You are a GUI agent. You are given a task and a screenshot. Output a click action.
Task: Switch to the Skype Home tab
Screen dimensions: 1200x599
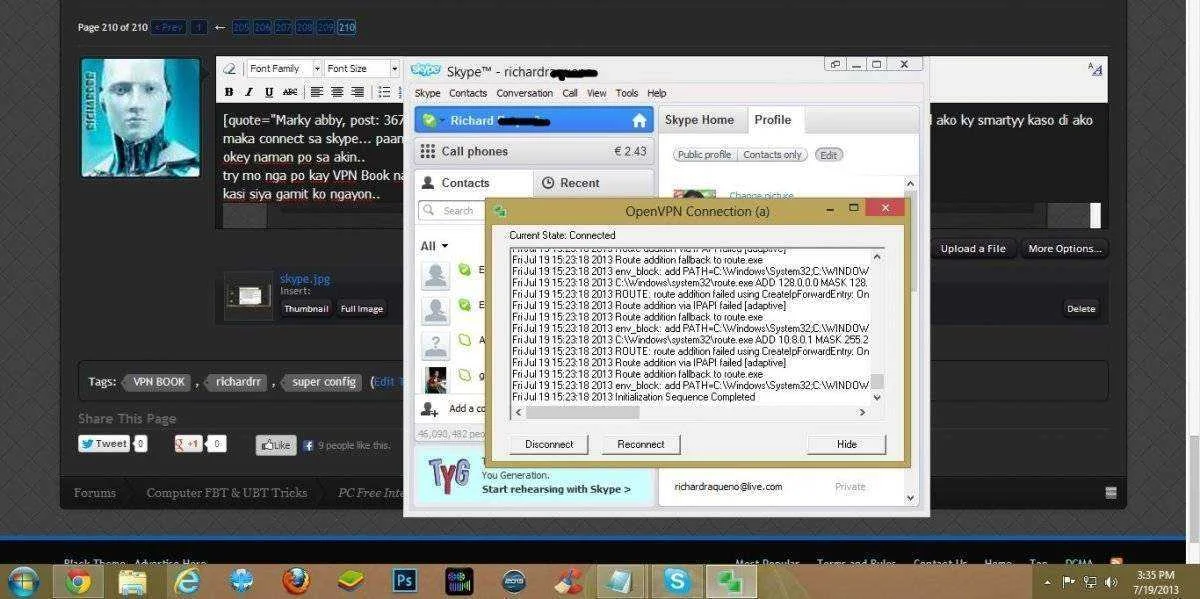point(699,120)
